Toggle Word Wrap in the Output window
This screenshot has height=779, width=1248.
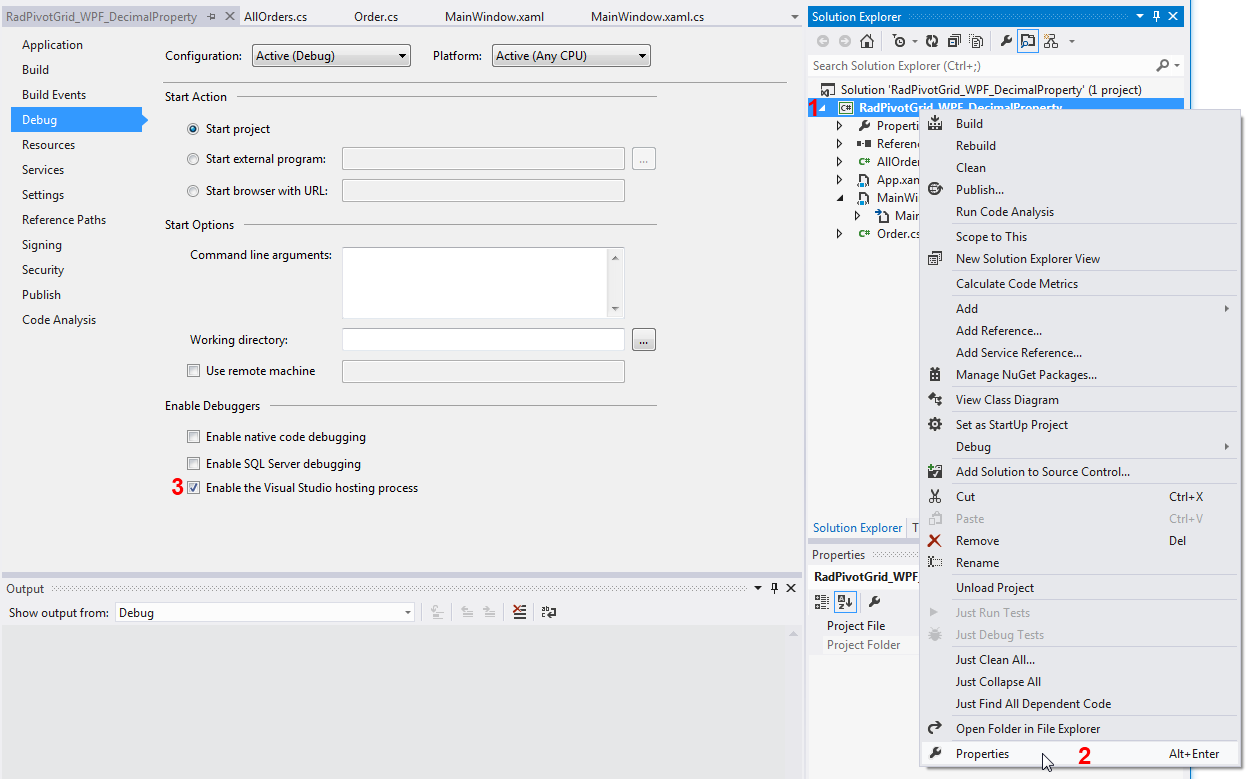[x=548, y=612]
